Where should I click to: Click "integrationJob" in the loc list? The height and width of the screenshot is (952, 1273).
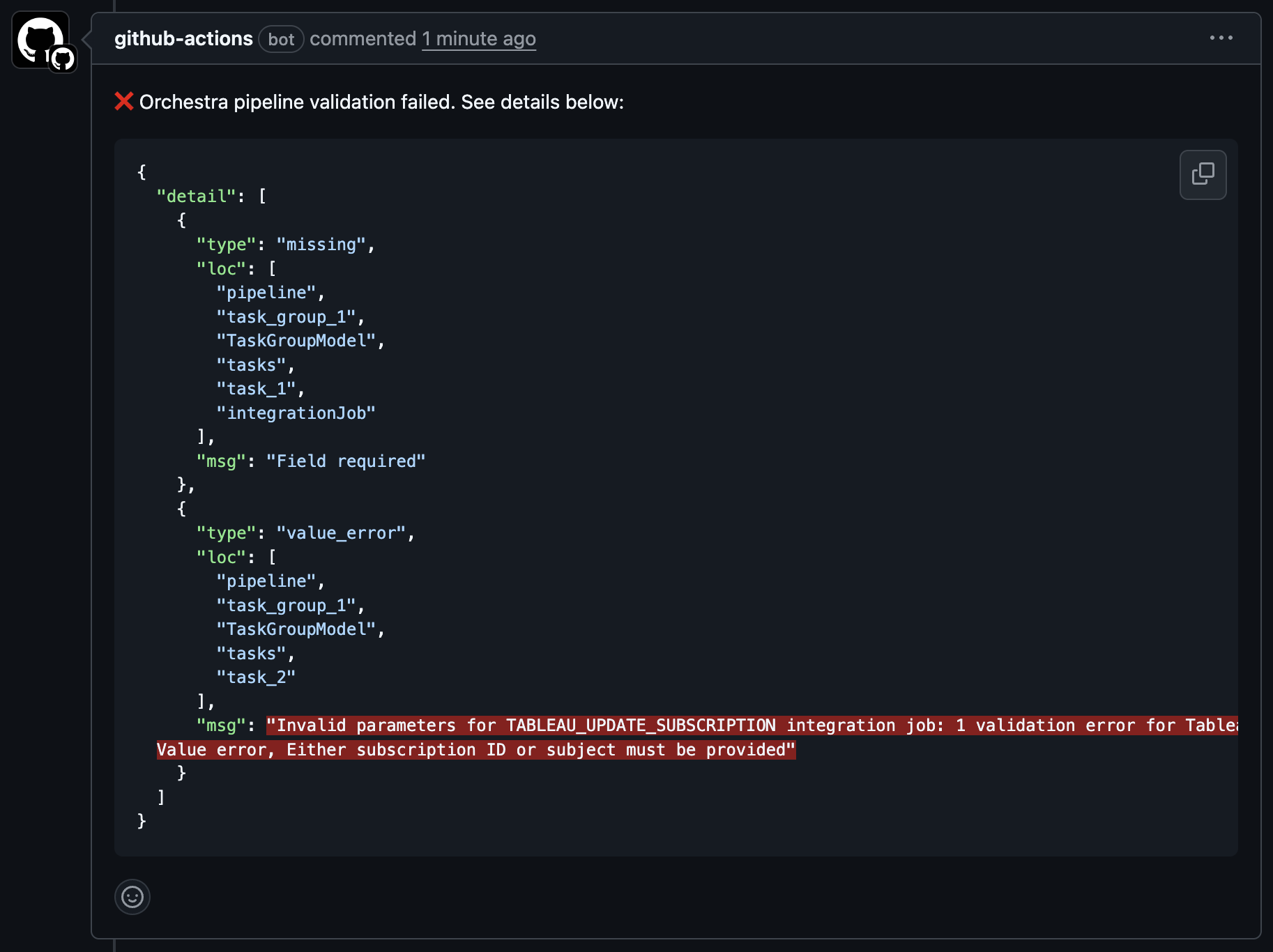(297, 412)
